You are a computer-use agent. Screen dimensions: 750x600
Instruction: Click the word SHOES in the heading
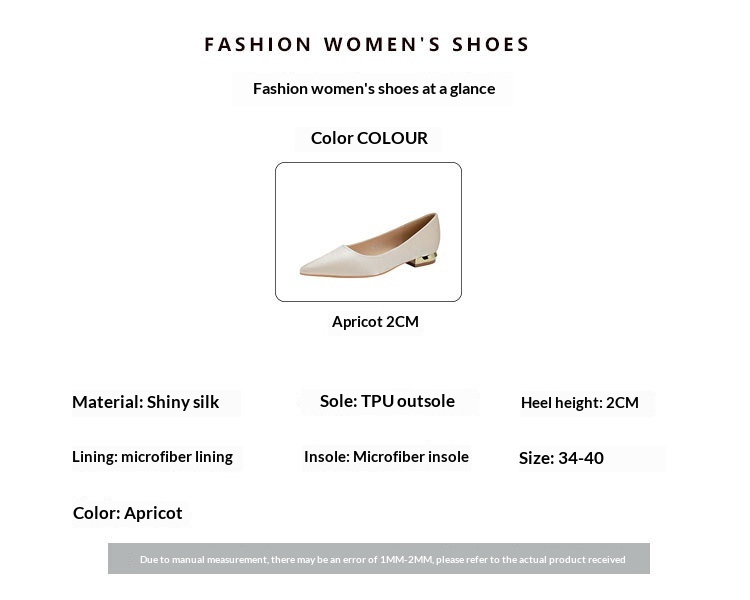(490, 45)
